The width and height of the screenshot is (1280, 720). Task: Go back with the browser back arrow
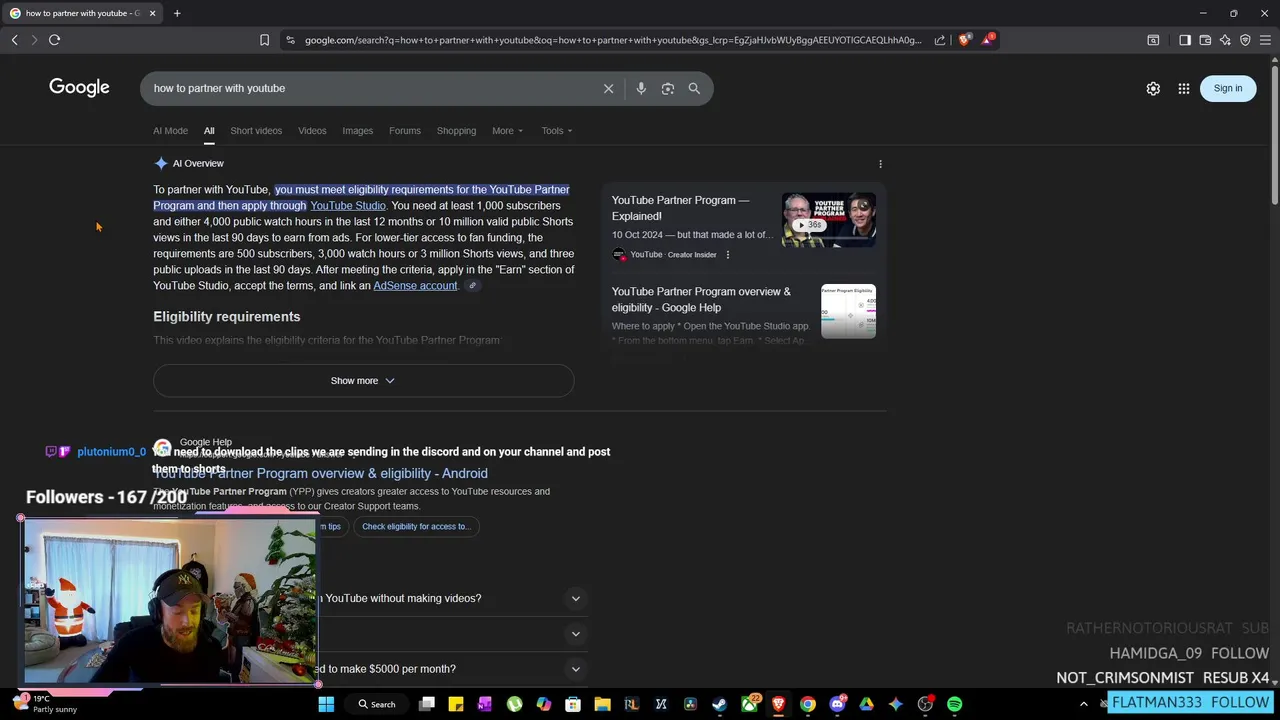tap(14, 40)
